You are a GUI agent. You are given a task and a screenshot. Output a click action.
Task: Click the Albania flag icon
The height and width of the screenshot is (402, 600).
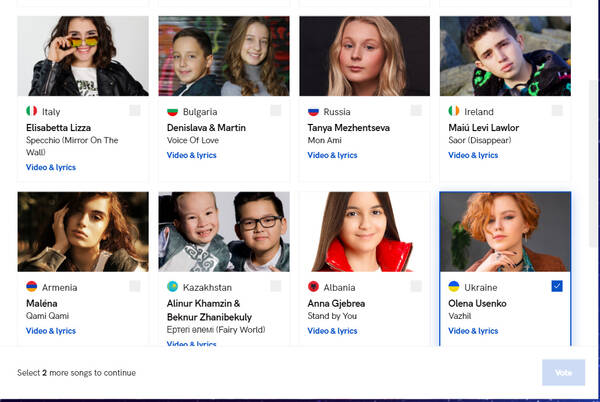click(313, 287)
